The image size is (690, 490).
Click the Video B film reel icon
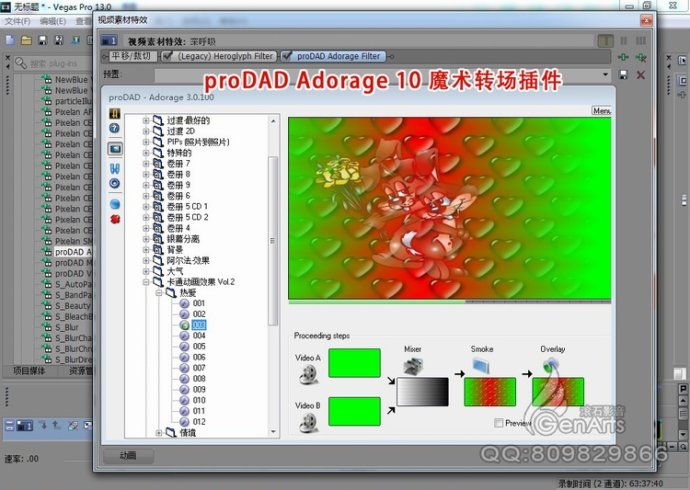(x=308, y=423)
